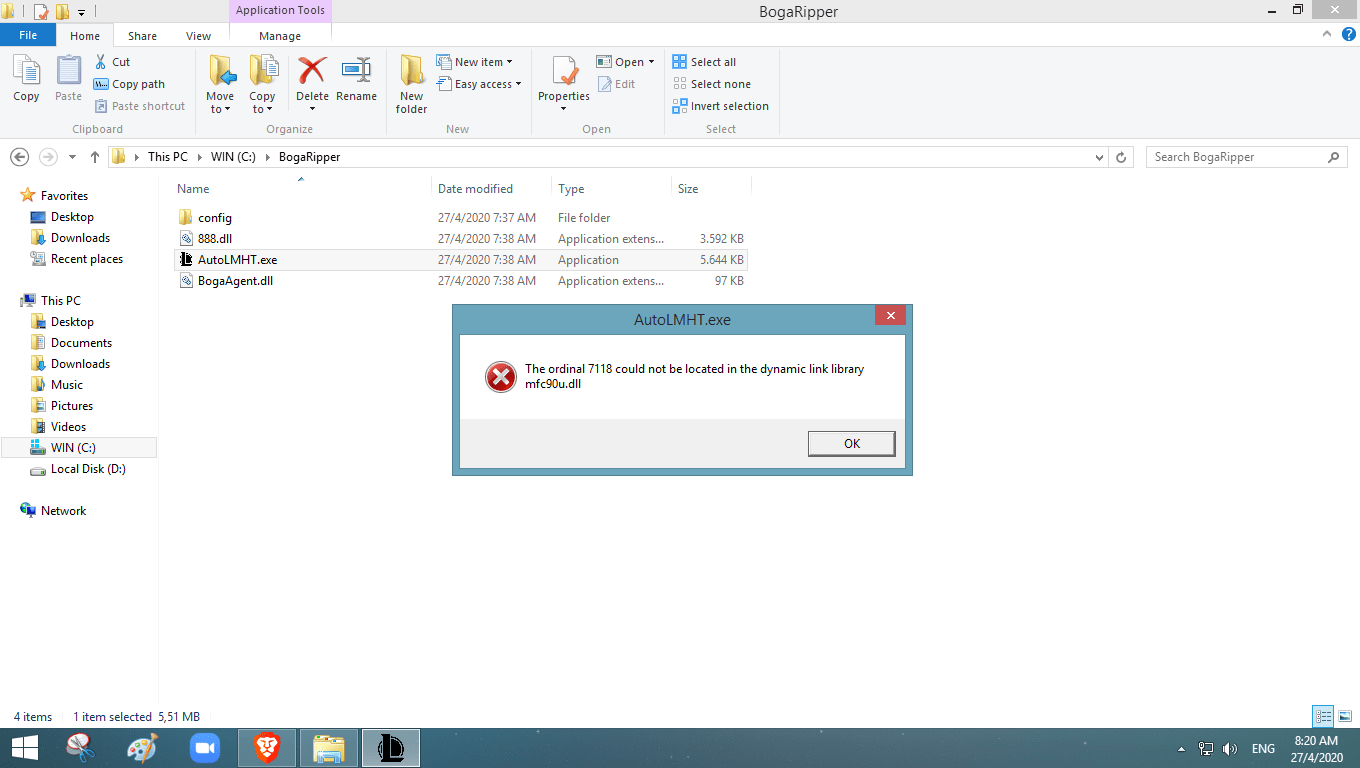Open Properties of selected file
The width and height of the screenshot is (1360, 768).
pos(564,84)
